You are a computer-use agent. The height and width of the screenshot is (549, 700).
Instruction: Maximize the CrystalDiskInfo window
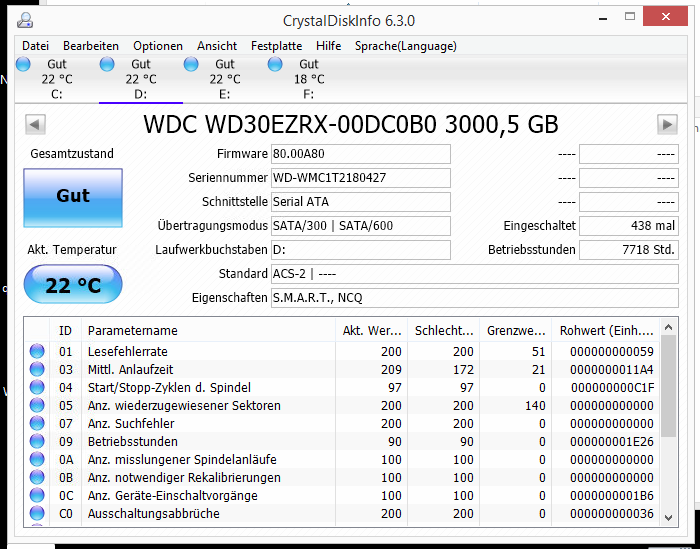pos(630,17)
